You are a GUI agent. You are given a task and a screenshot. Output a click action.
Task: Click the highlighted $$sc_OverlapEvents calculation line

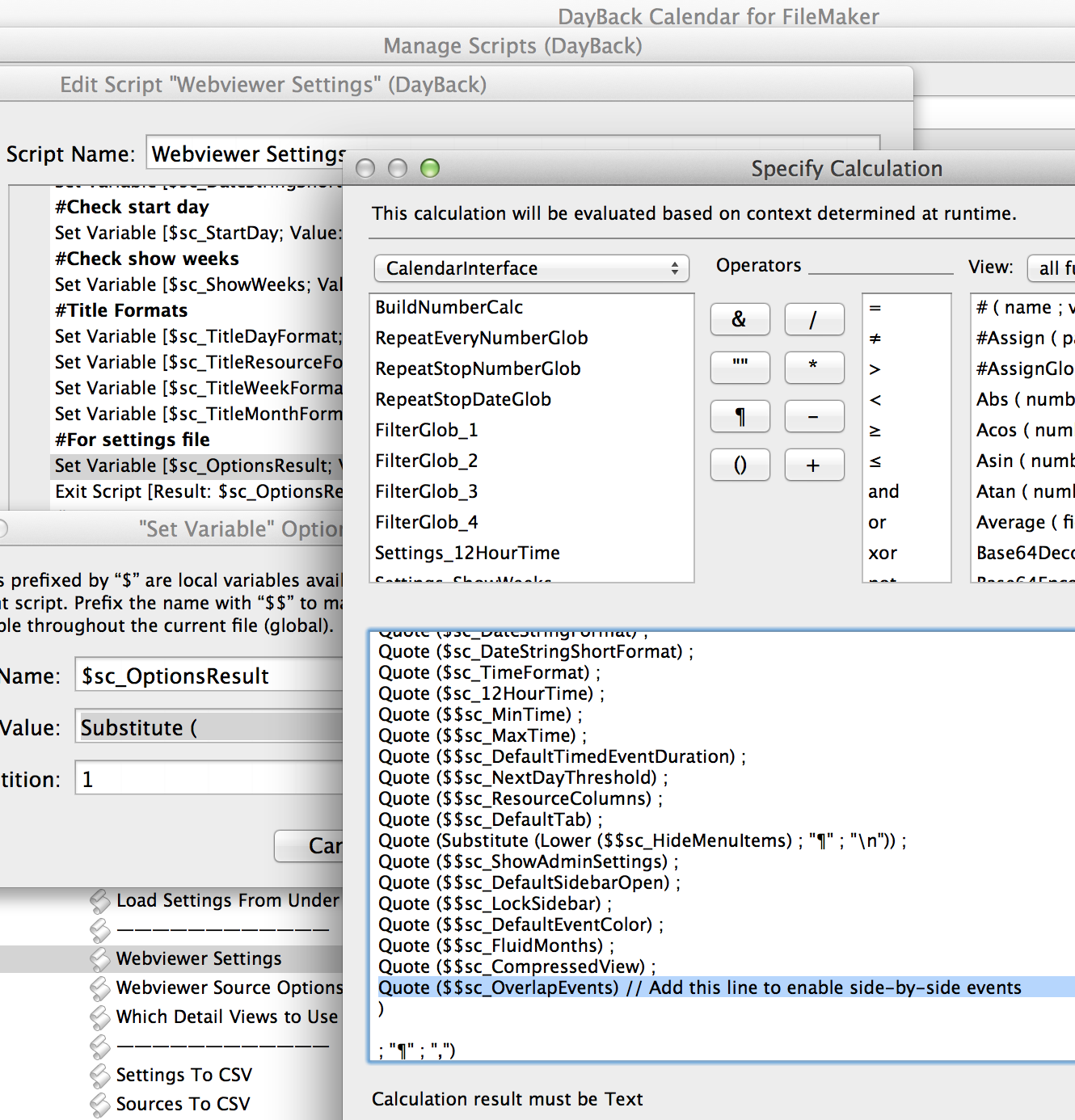(x=700, y=987)
